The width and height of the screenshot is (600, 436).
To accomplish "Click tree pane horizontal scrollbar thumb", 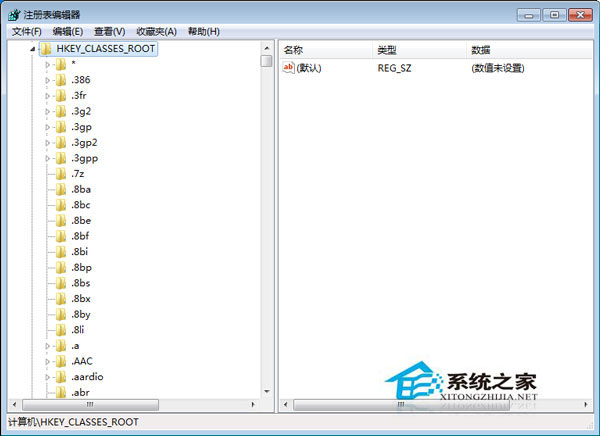I will pos(90,405).
